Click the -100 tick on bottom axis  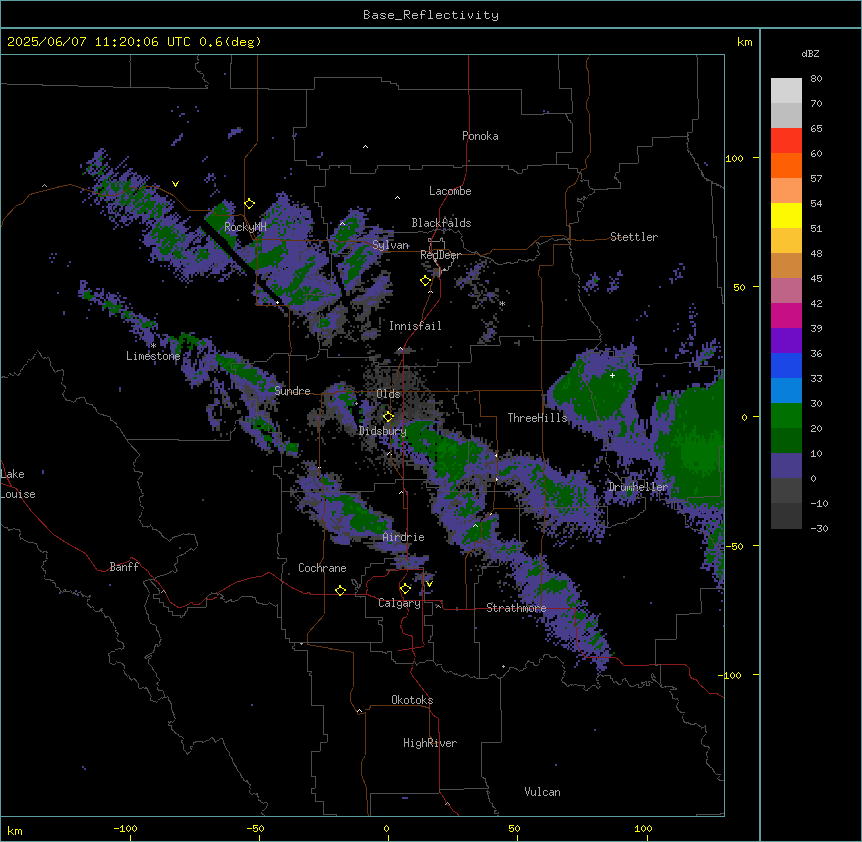point(125,829)
